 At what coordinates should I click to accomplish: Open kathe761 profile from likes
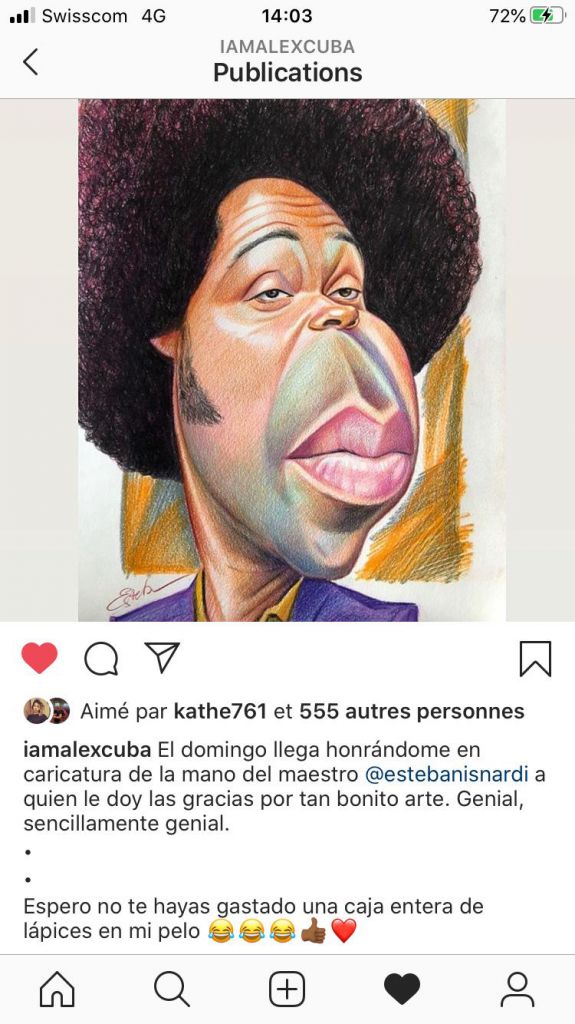pos(220,711)
